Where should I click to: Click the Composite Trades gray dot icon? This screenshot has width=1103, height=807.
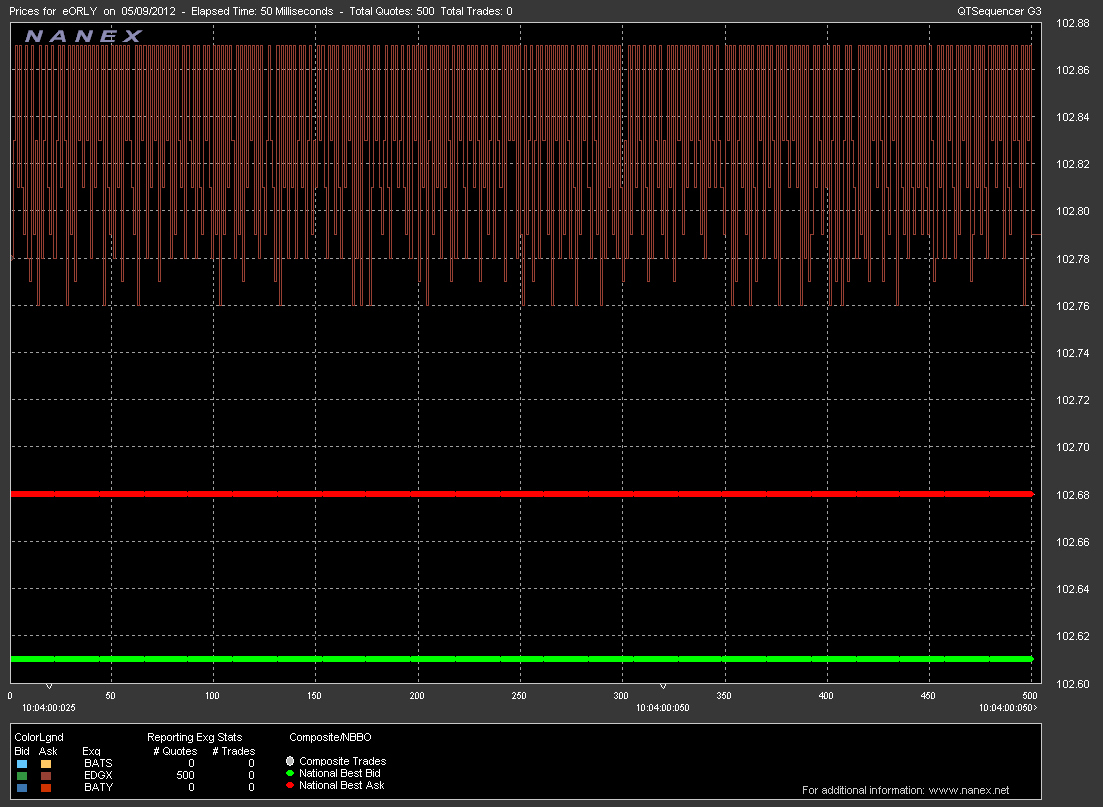point(290,761)
